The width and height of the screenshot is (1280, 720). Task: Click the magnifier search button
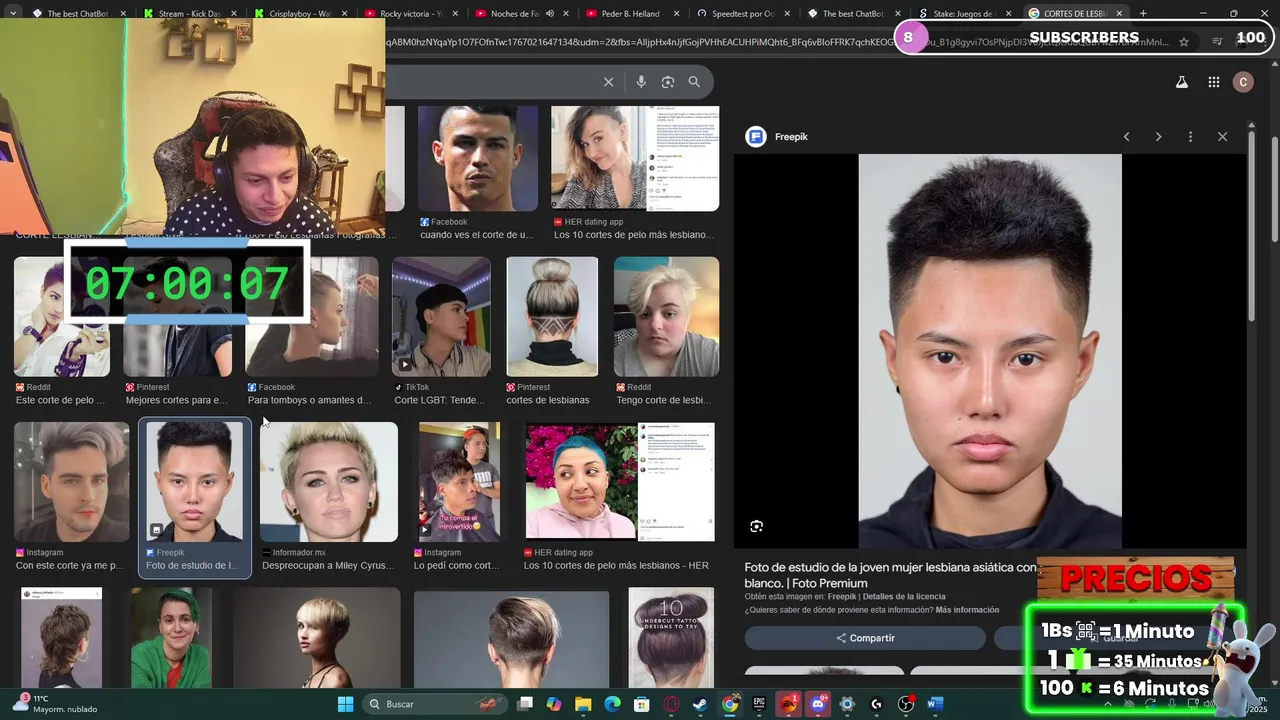[694, 82]
